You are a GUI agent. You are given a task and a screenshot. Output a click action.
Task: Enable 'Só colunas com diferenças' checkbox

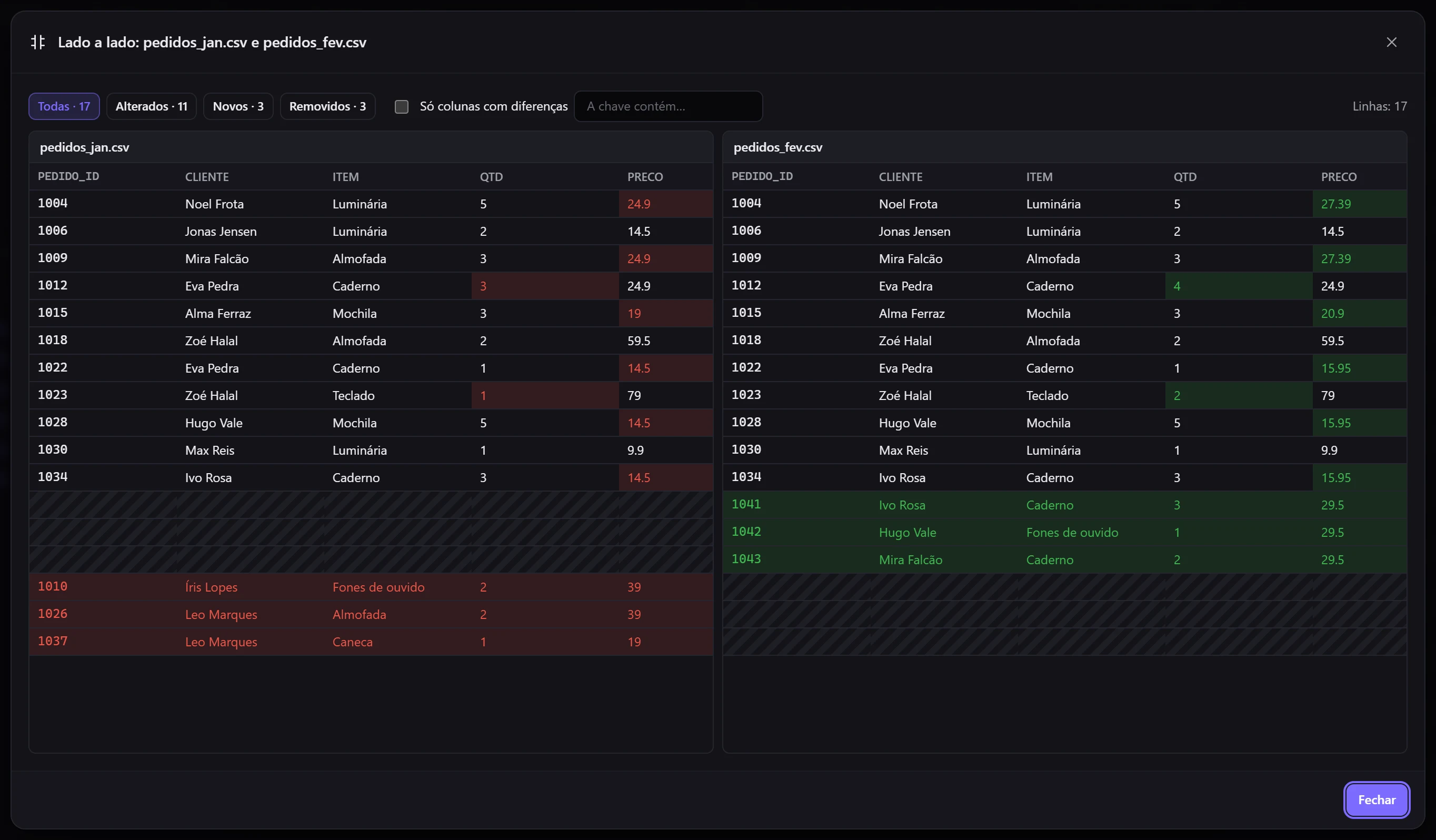click(401, 106)
